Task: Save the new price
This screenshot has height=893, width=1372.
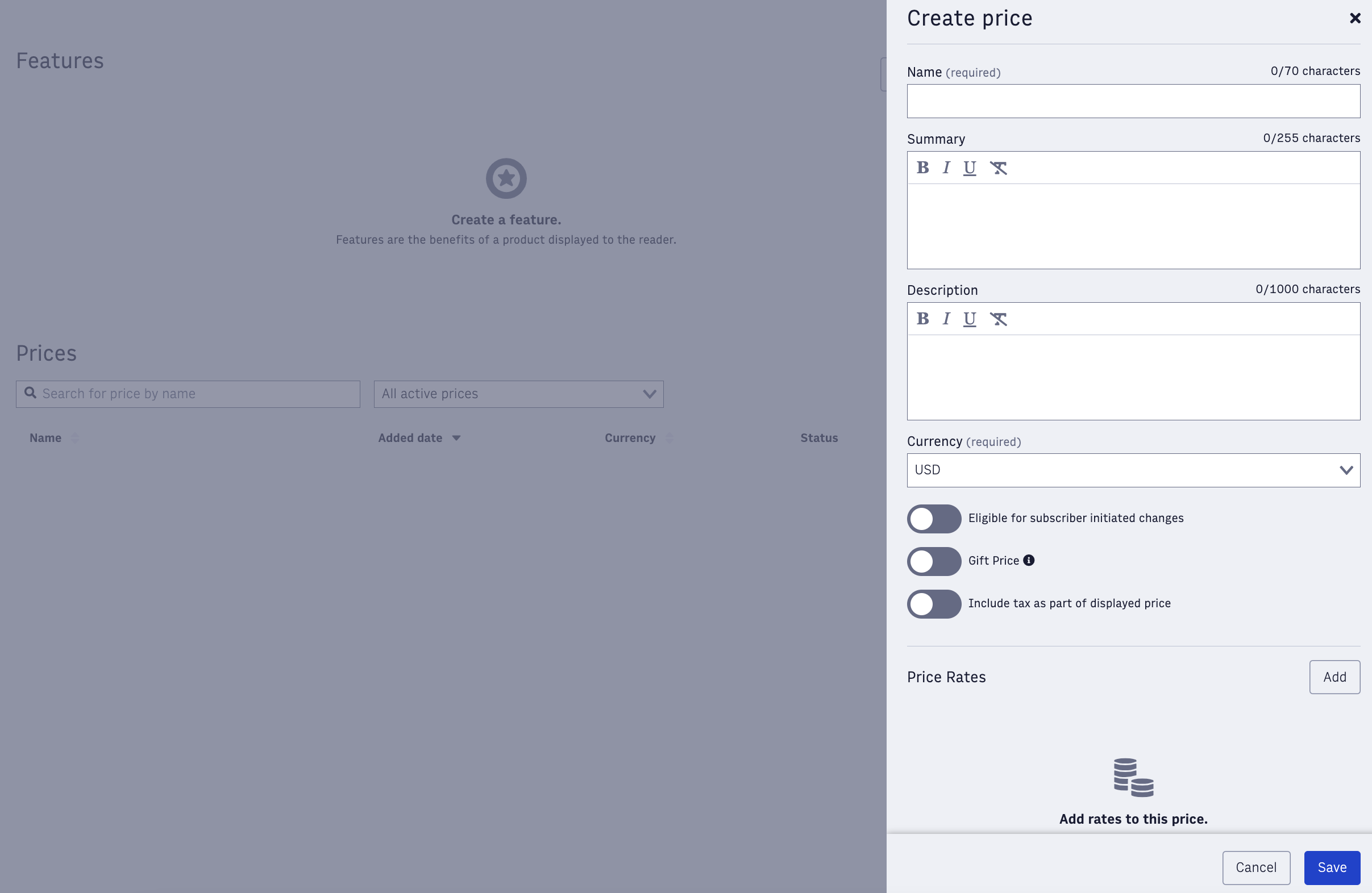Action: coord(1332,867)
